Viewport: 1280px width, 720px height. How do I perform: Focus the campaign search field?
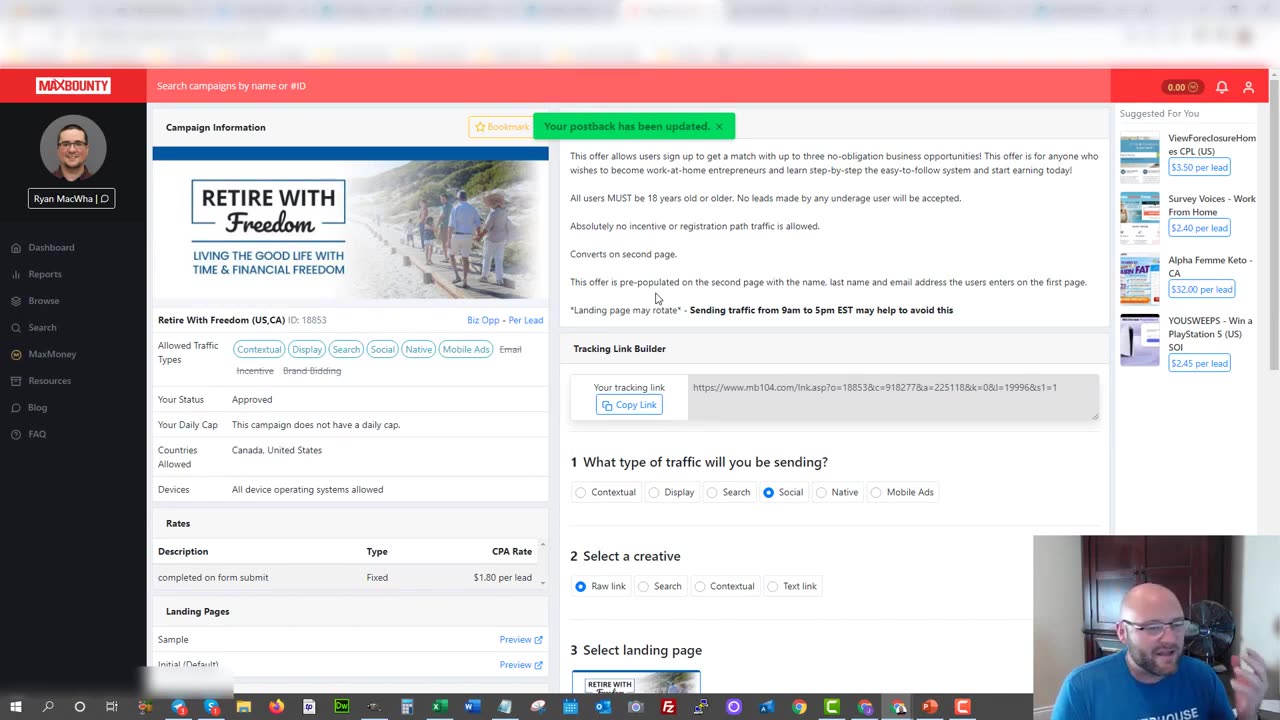tap(628, 86)
